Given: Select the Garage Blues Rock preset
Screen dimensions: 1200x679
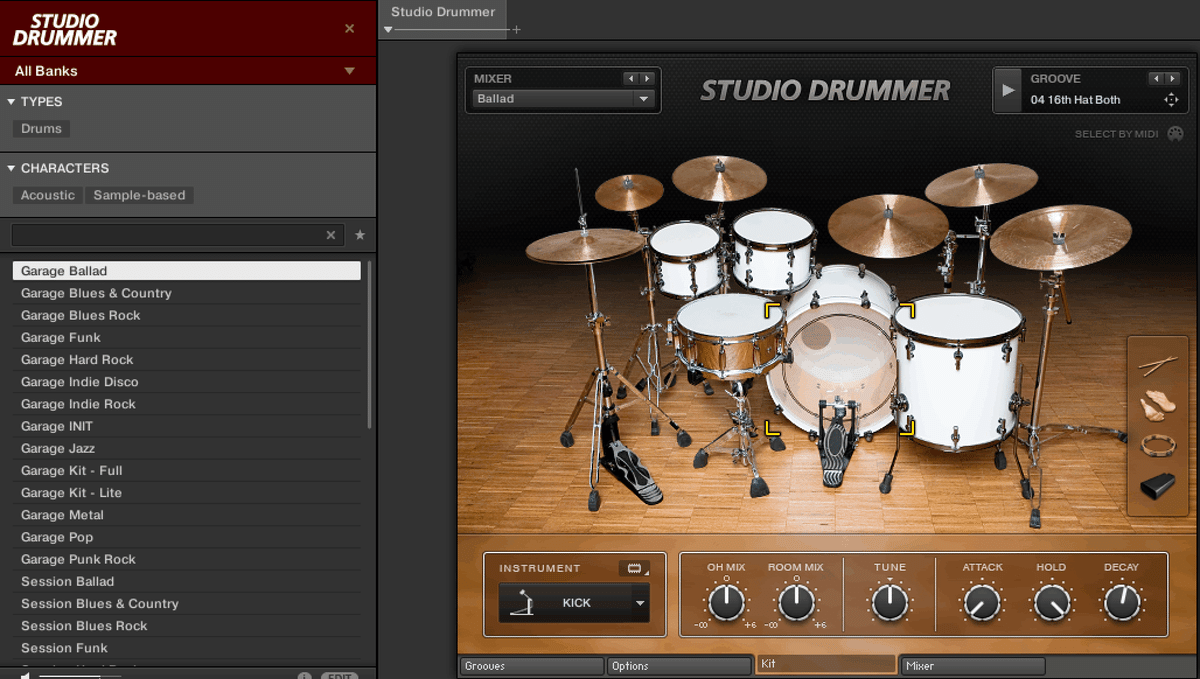Looking at the screenshot, I should 187,315.
